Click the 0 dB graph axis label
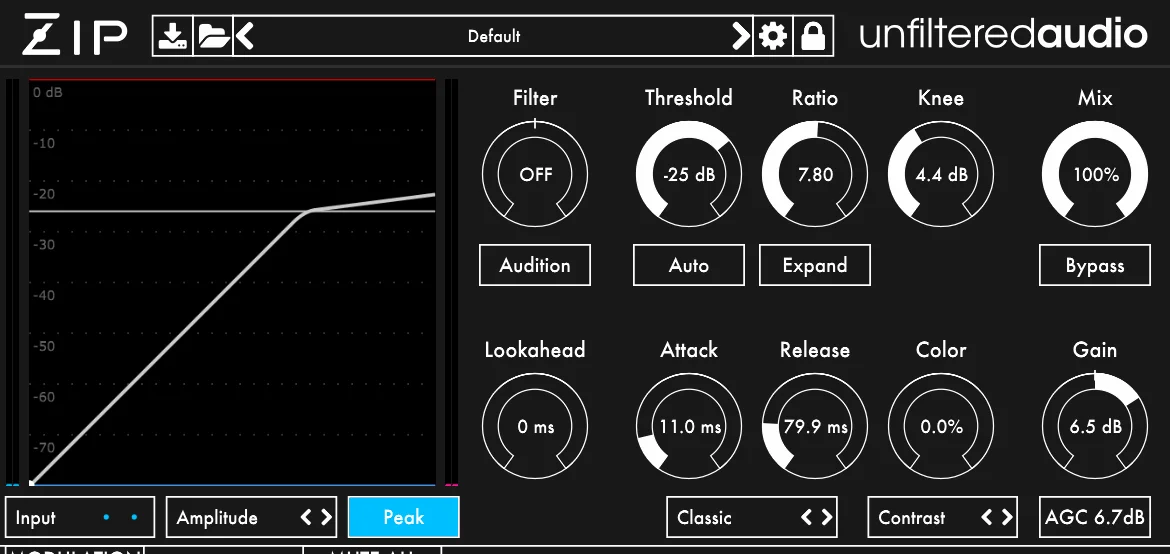 tap(48, 93)
